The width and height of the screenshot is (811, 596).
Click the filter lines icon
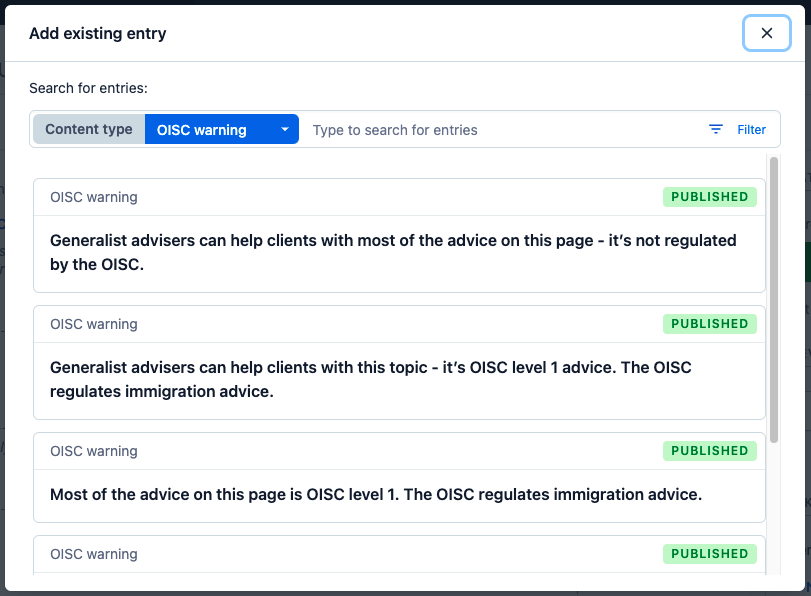(x=715, y=129)
